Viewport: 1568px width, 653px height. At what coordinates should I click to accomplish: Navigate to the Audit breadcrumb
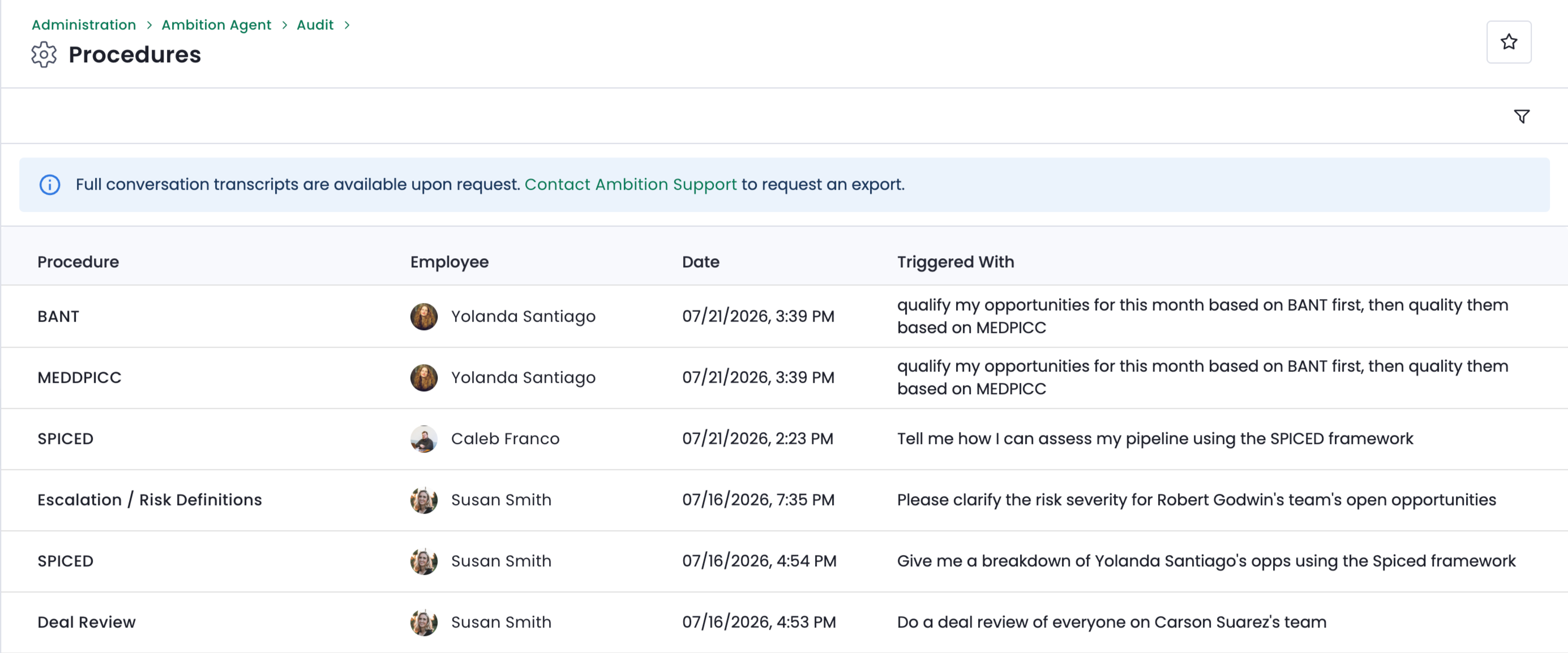[x=315, y=25]
